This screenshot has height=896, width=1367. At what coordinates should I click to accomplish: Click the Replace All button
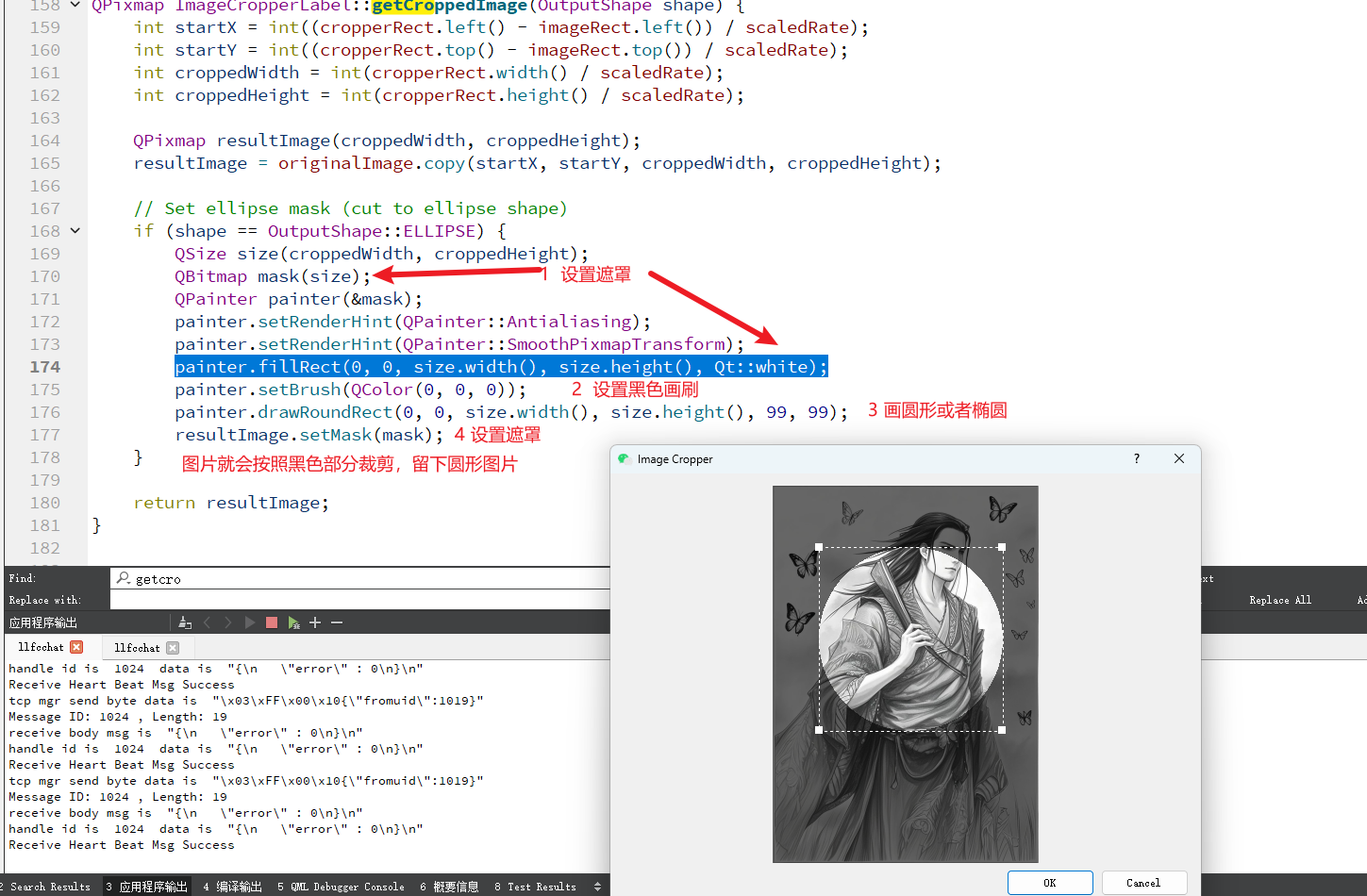pyautogui.click(x=1280, y=600)
